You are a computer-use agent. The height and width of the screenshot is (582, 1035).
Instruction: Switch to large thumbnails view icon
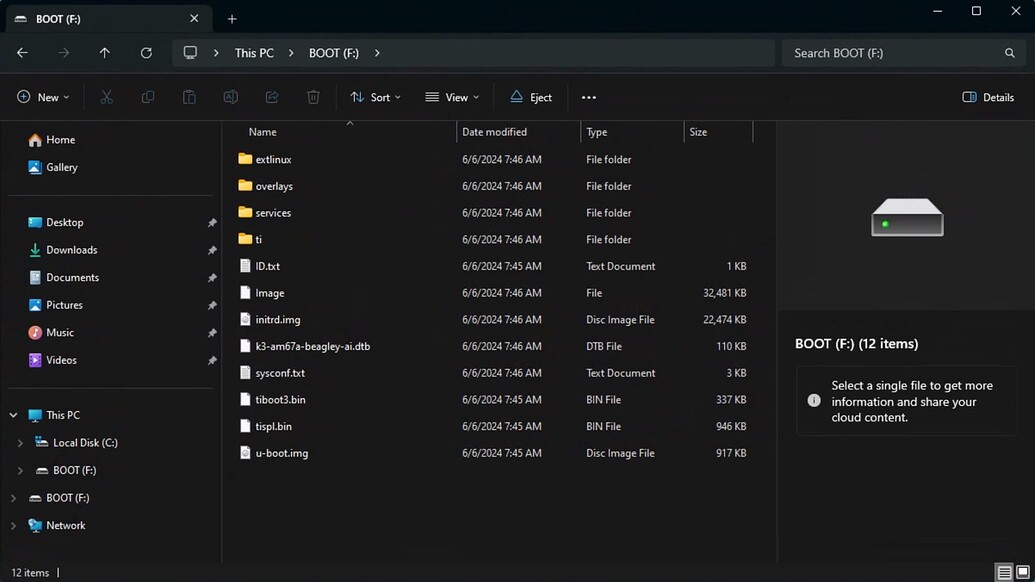(x=1023, y=573)
